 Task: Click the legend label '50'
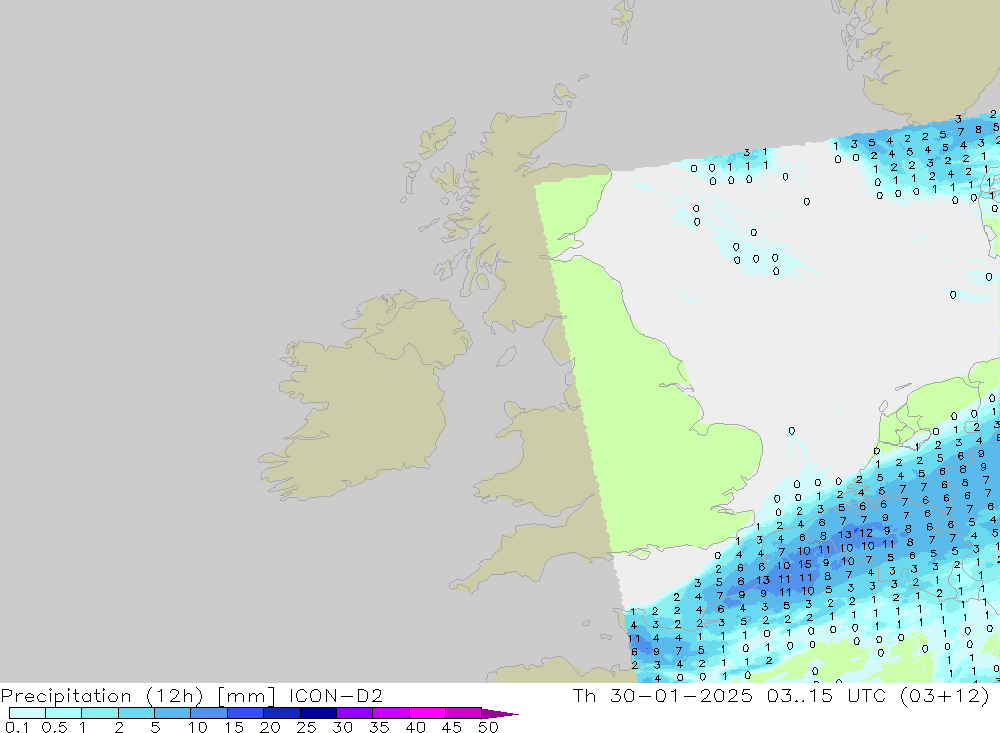click(488, 727)
